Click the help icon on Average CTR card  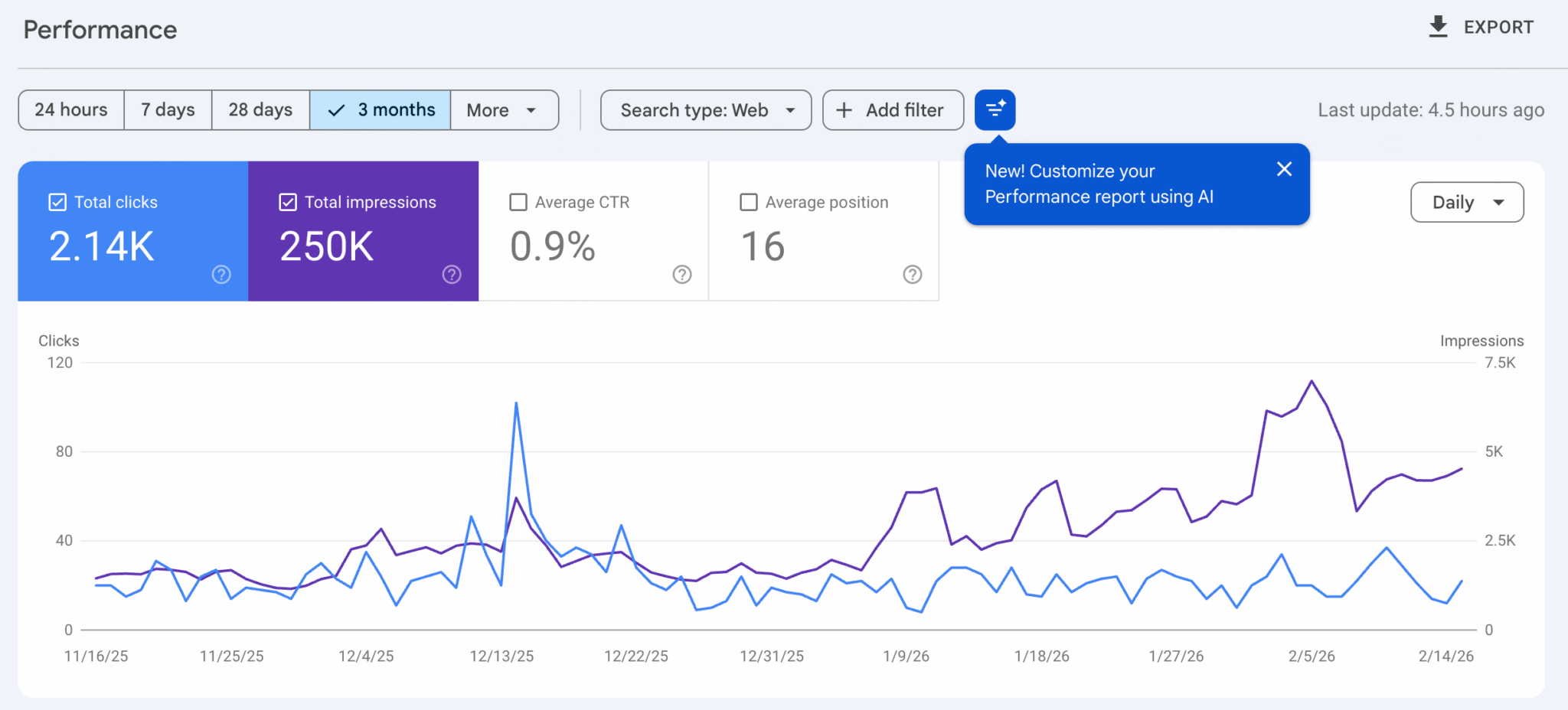pyautogui.click(x=682, y=274)
